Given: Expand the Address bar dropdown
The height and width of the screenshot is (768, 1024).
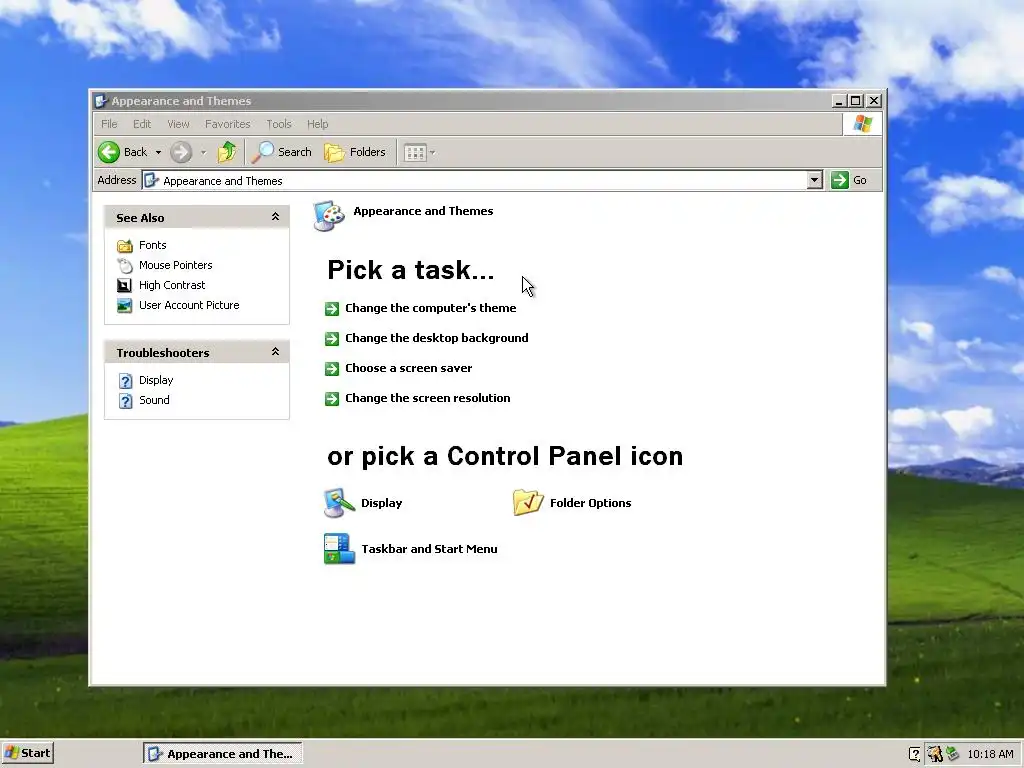Looking at the screenshot, I should [814, 180].
